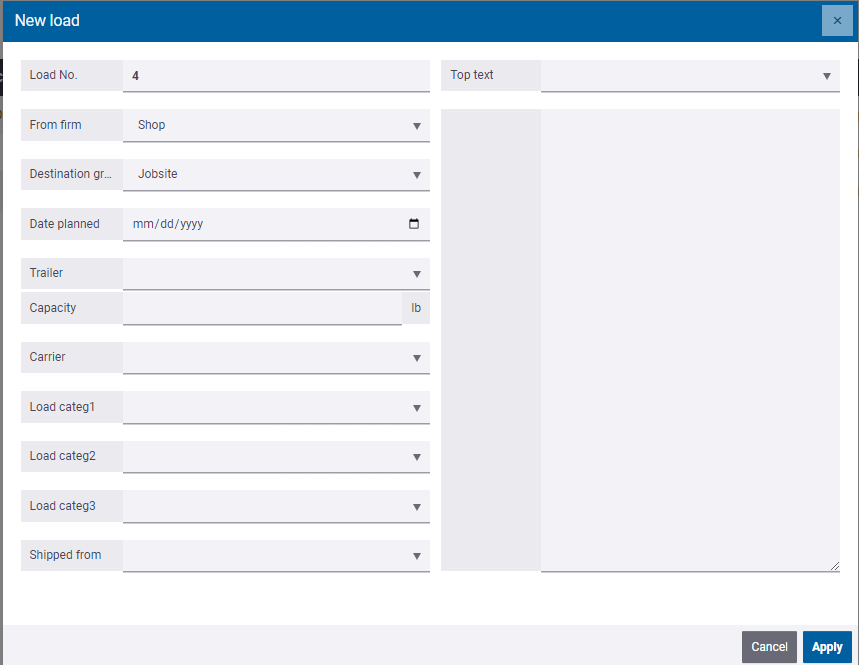Open the Shipped from dropdown

(276, 555)
